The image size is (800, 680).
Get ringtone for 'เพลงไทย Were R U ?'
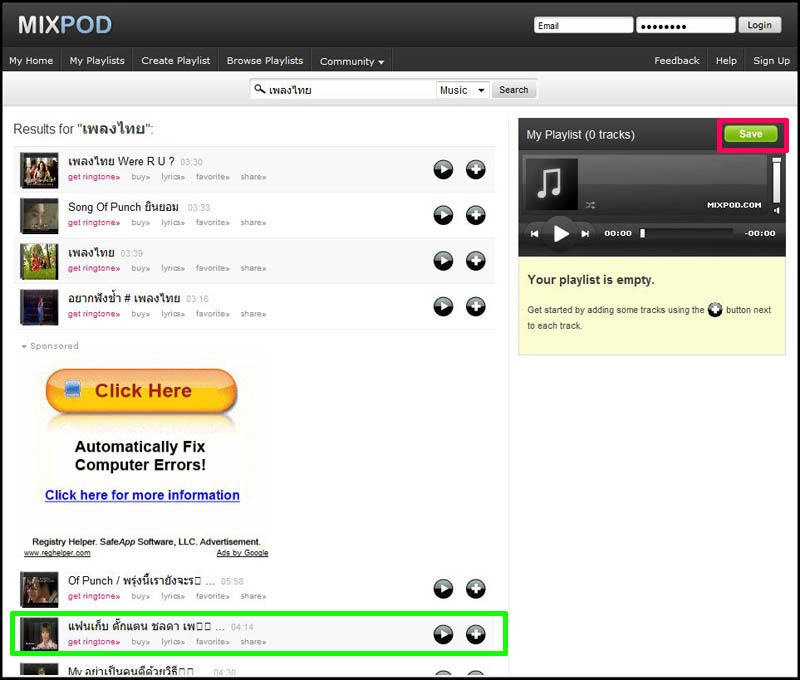pyautogui.click(x=94, y=177)
